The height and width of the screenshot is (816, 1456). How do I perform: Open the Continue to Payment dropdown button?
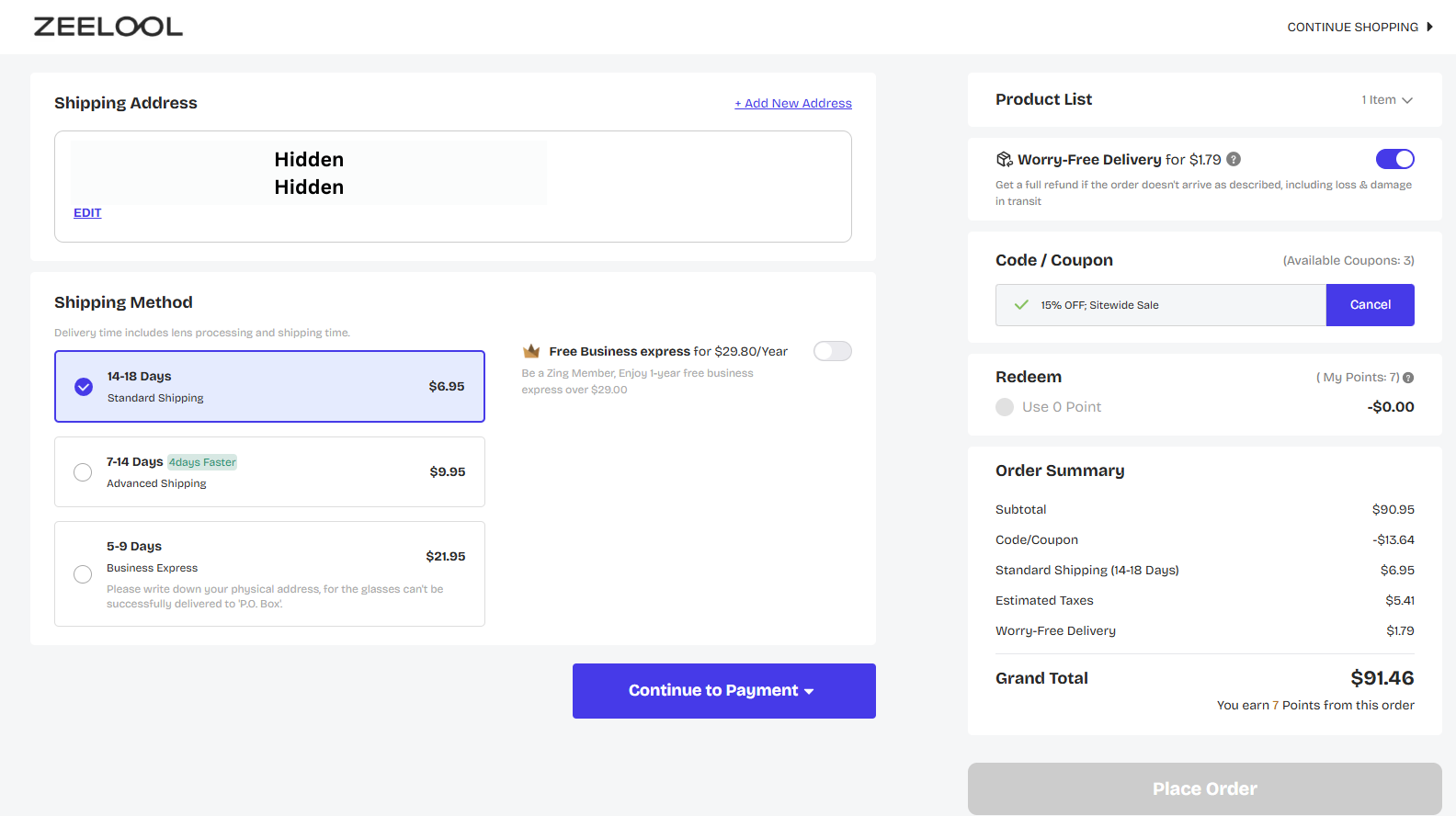click(x=723, y=691)
